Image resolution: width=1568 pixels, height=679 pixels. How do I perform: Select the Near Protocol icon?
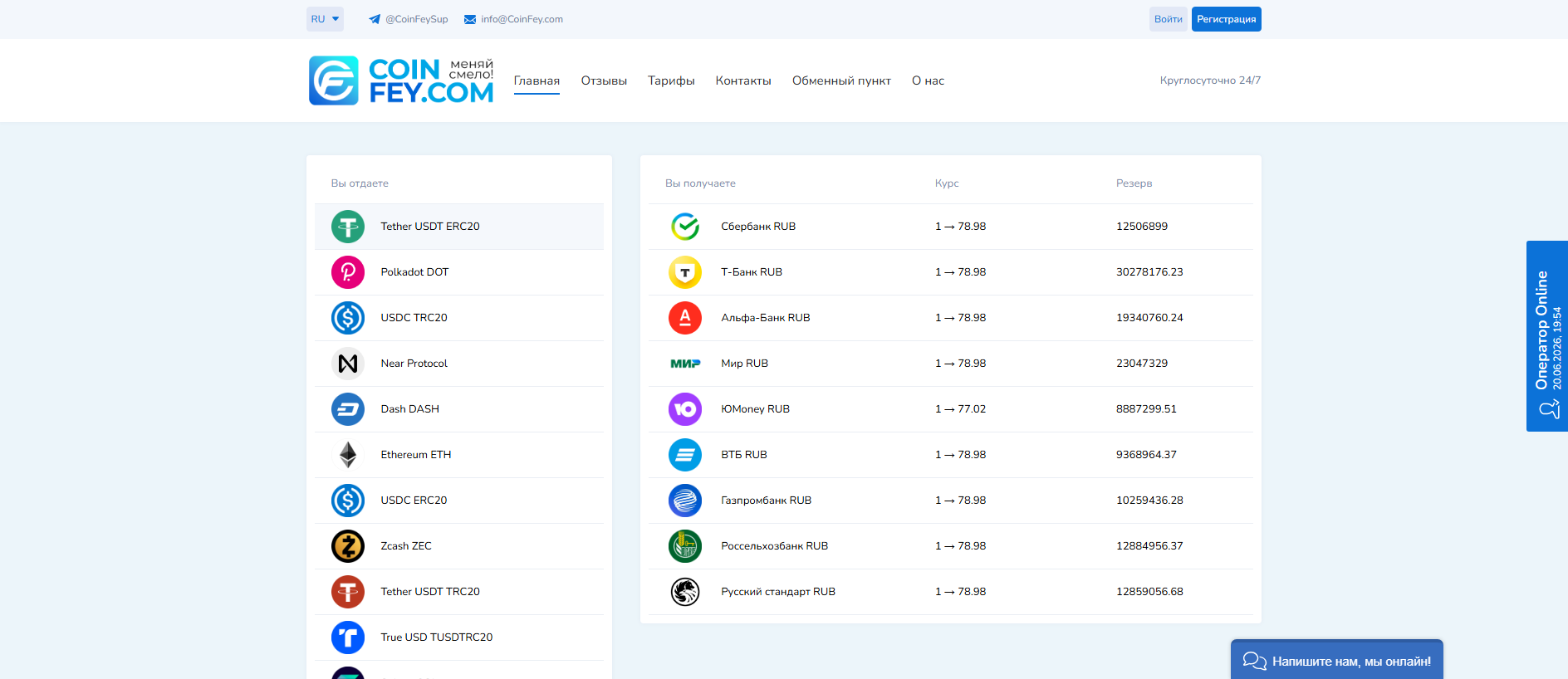coord(348,364)
